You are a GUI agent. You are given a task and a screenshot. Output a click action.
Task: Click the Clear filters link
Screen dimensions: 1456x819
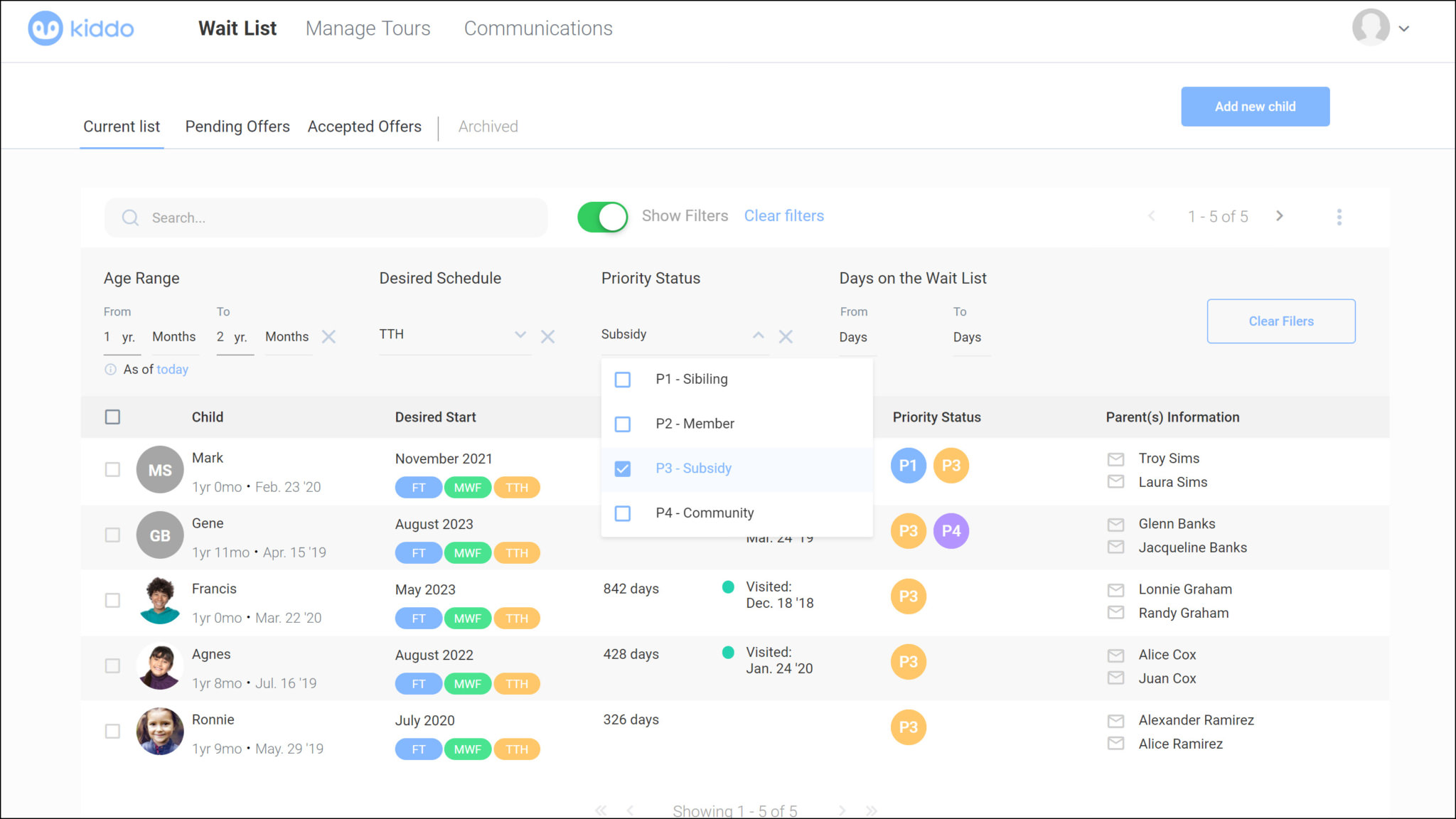tap(783, 215)
